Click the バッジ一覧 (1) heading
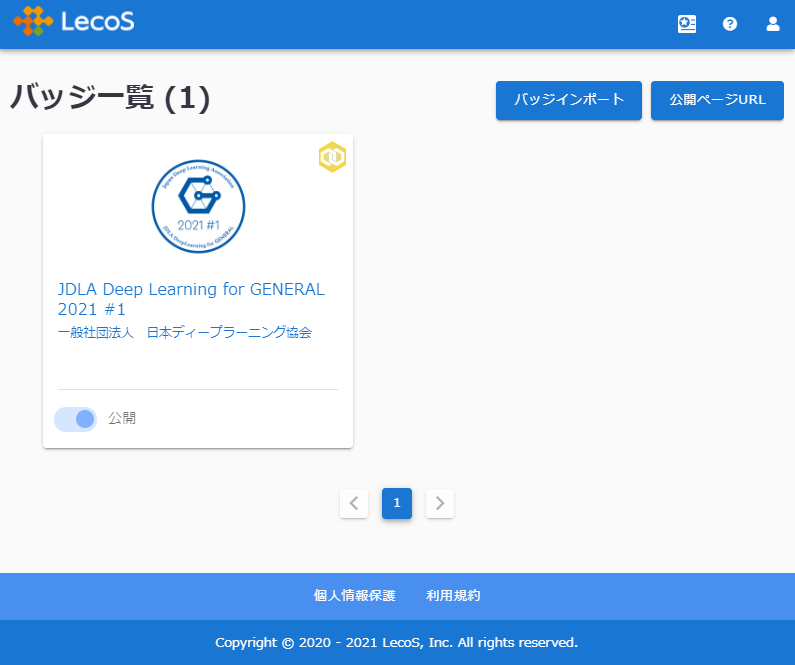Screen dimensions: 795x665 click(110, 97)
